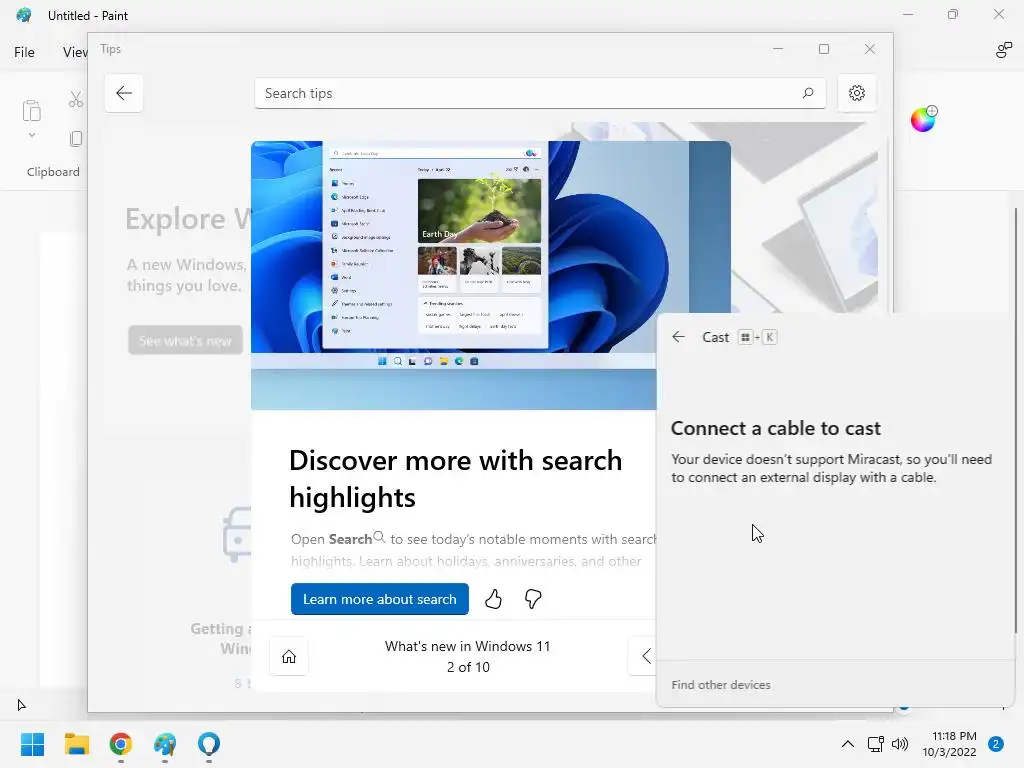Give thumbs down to this tip
Viewport: 1024px width, 768px height.
[533, 599]
